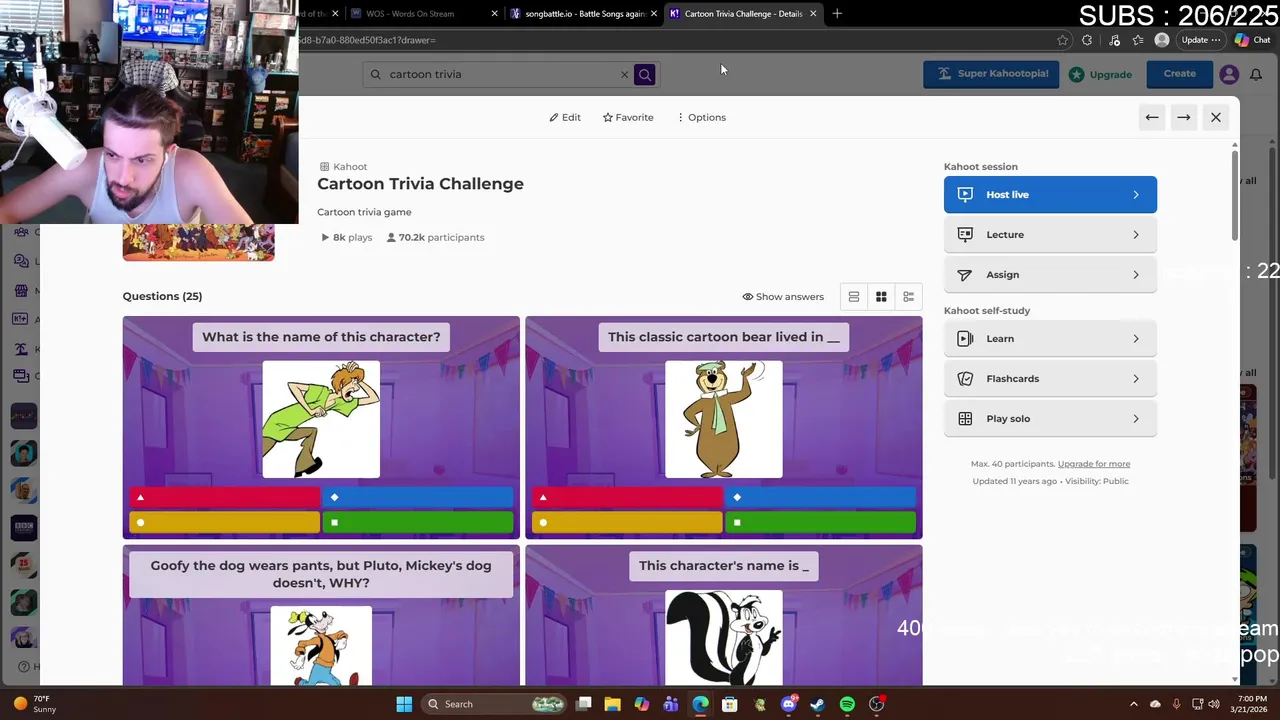This screenshot has width=1280, height=720.
Task: Click the Host live presentation icon
Action: click(x=965, y=194)
